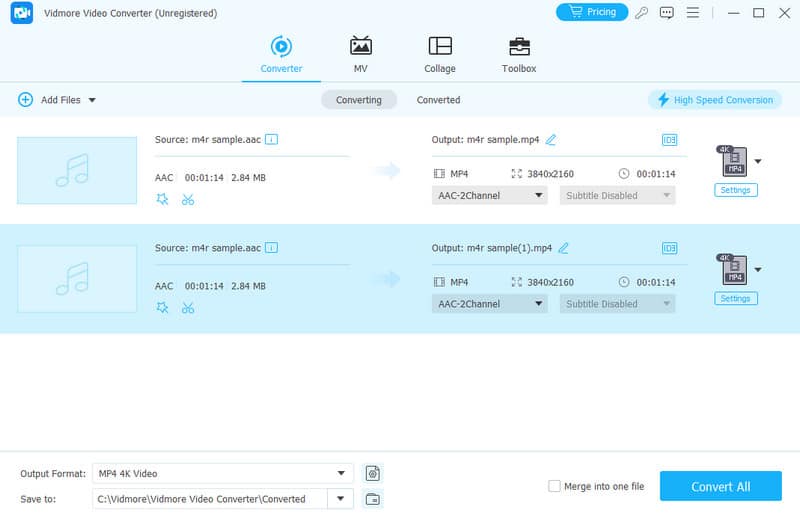Click pencil icon to rename m4r sample.mp4 output
Image resolution: width=800 pixels, height=516 pixels.
click(x=551, y=140)
